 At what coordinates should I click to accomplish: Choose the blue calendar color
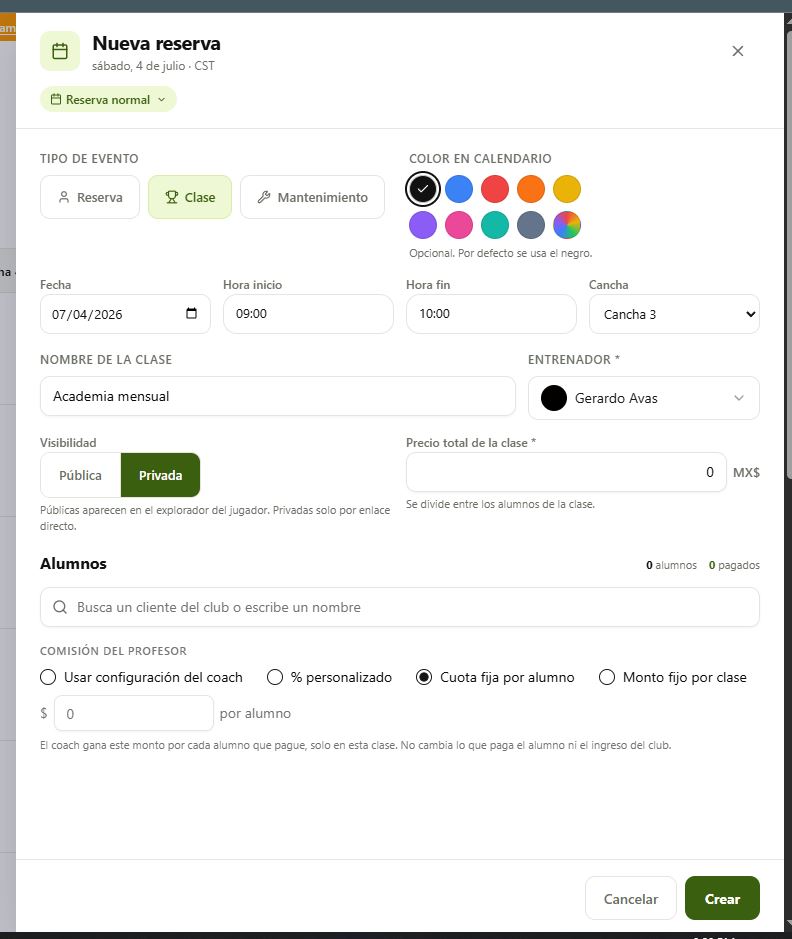pos(459,189)
